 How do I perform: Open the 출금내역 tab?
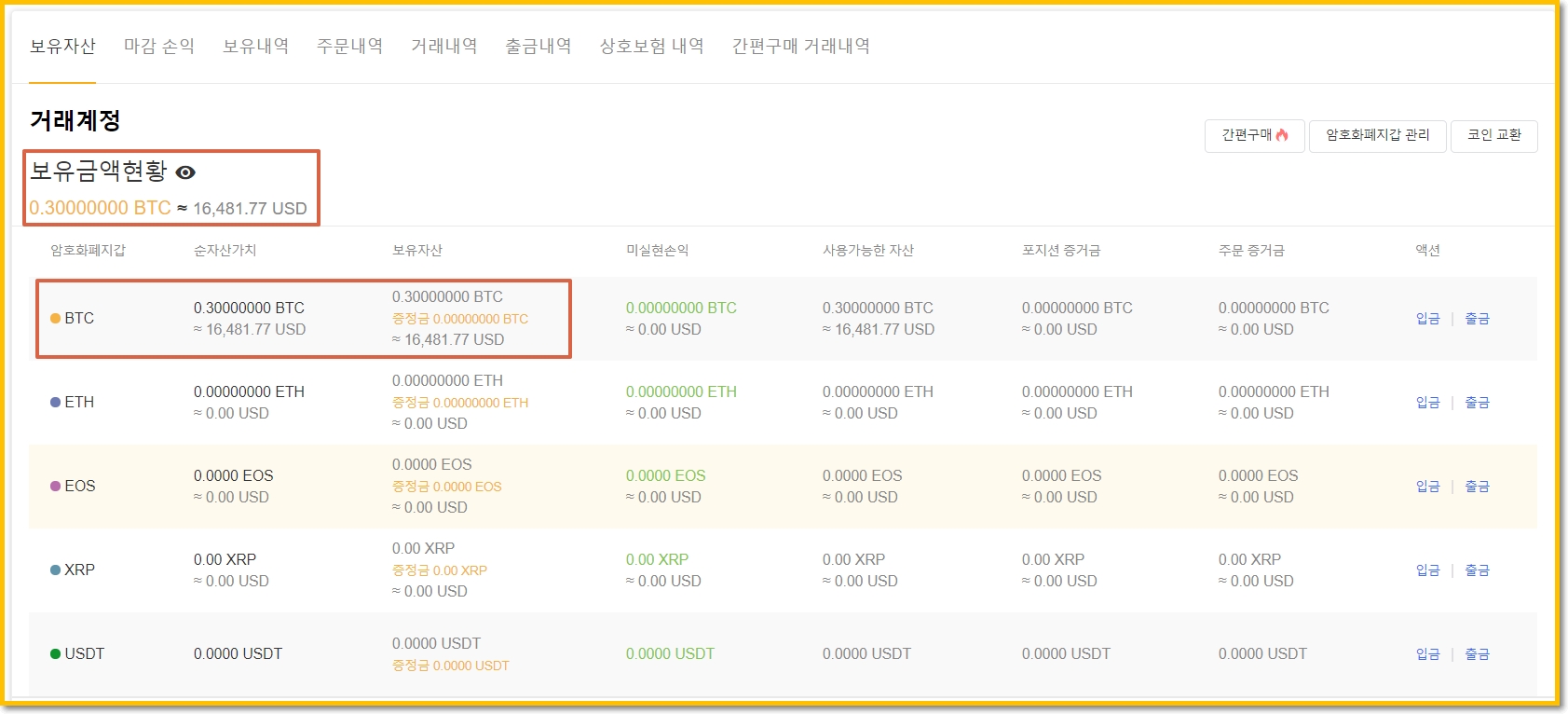pyautogui.click(x=538, y=47)
